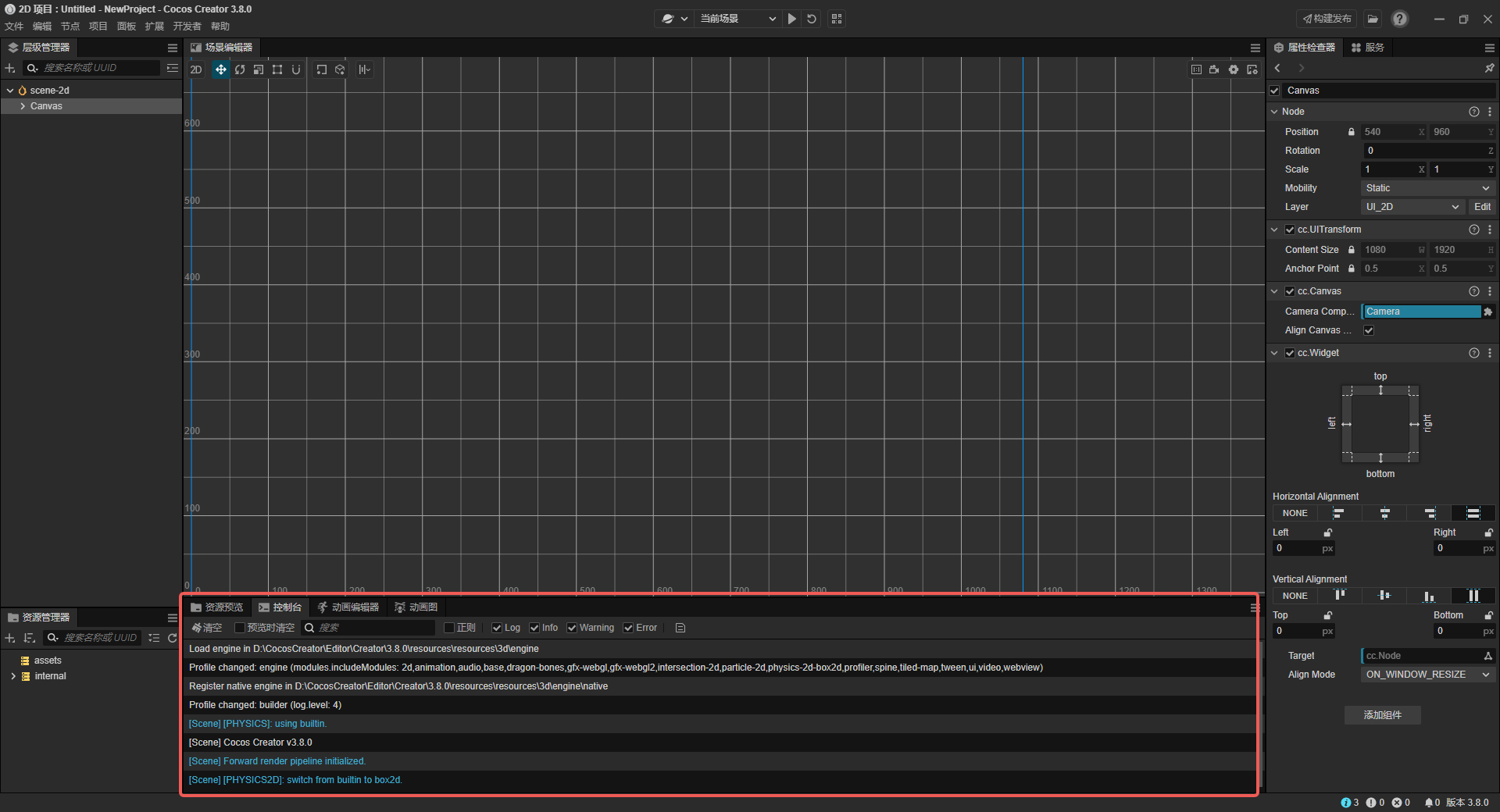Disable the cc.Widget component checkbox

click(1290, 353)
